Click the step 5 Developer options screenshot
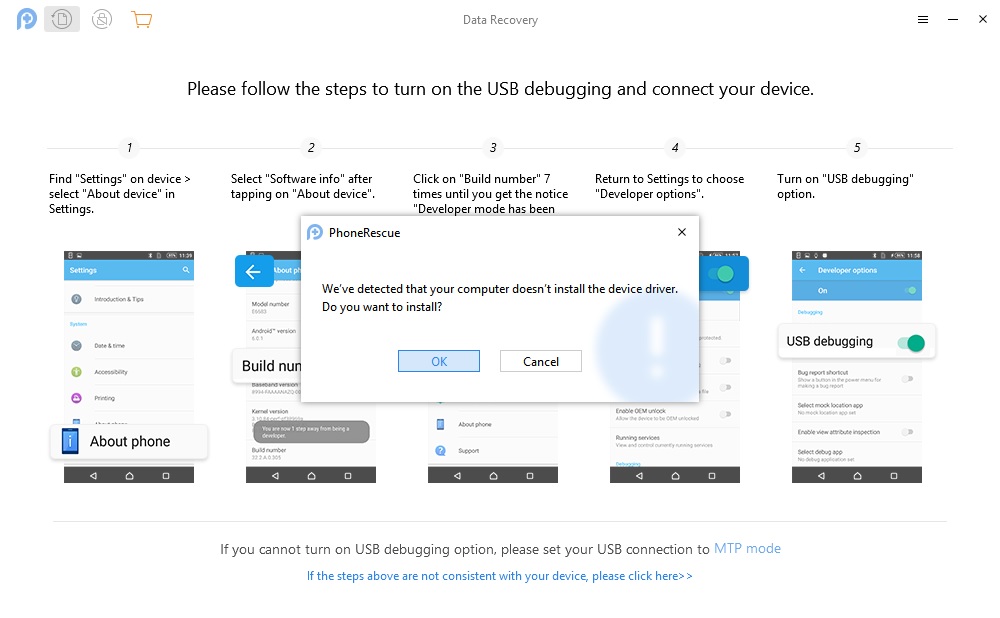1000x618 pixels. click(x=857, y=367)
